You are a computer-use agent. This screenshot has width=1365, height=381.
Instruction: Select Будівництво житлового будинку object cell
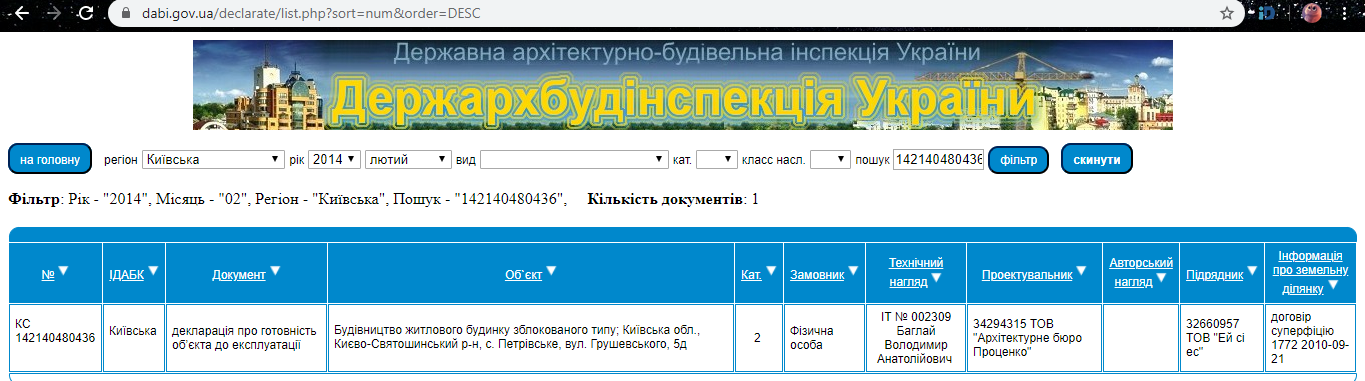[531, 338]
